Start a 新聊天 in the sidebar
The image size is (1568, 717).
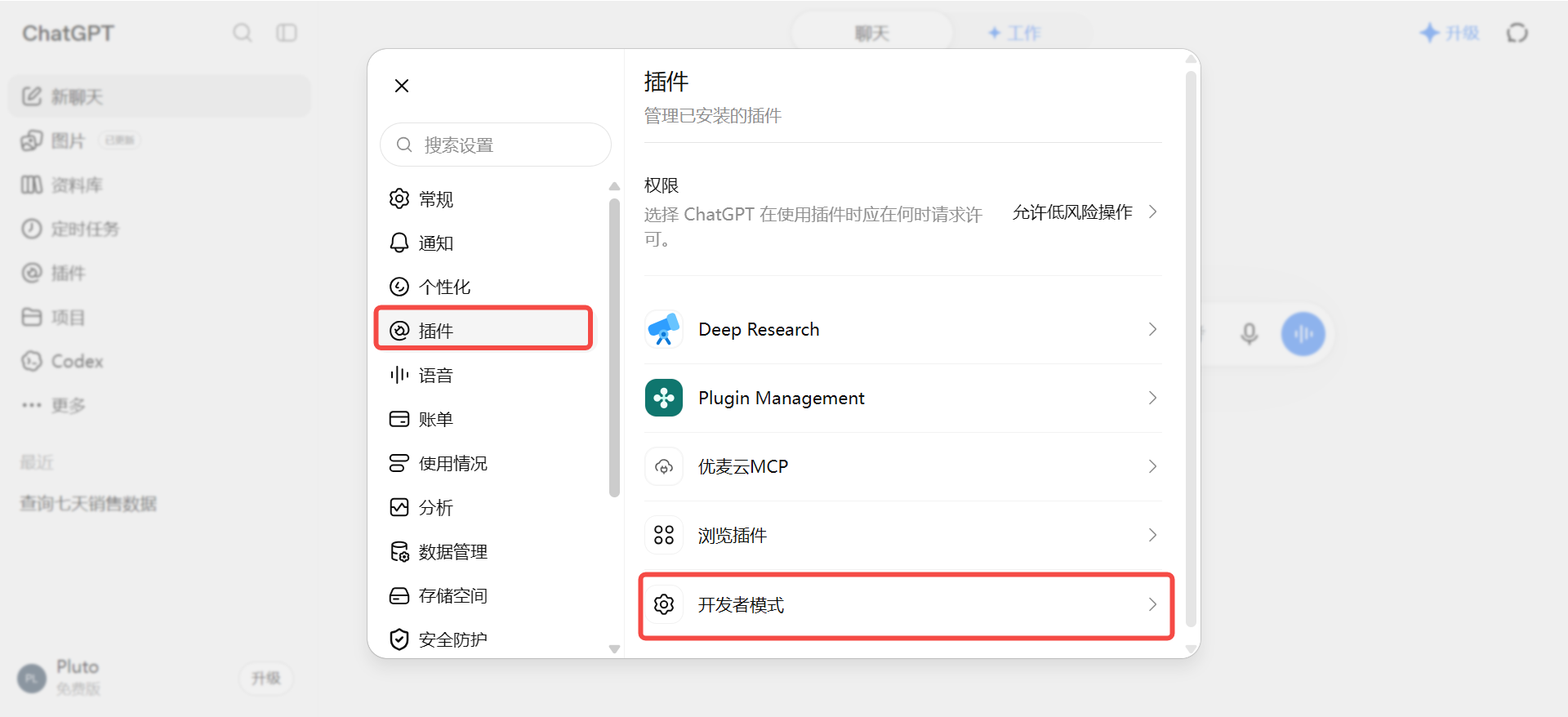point(159,96)
